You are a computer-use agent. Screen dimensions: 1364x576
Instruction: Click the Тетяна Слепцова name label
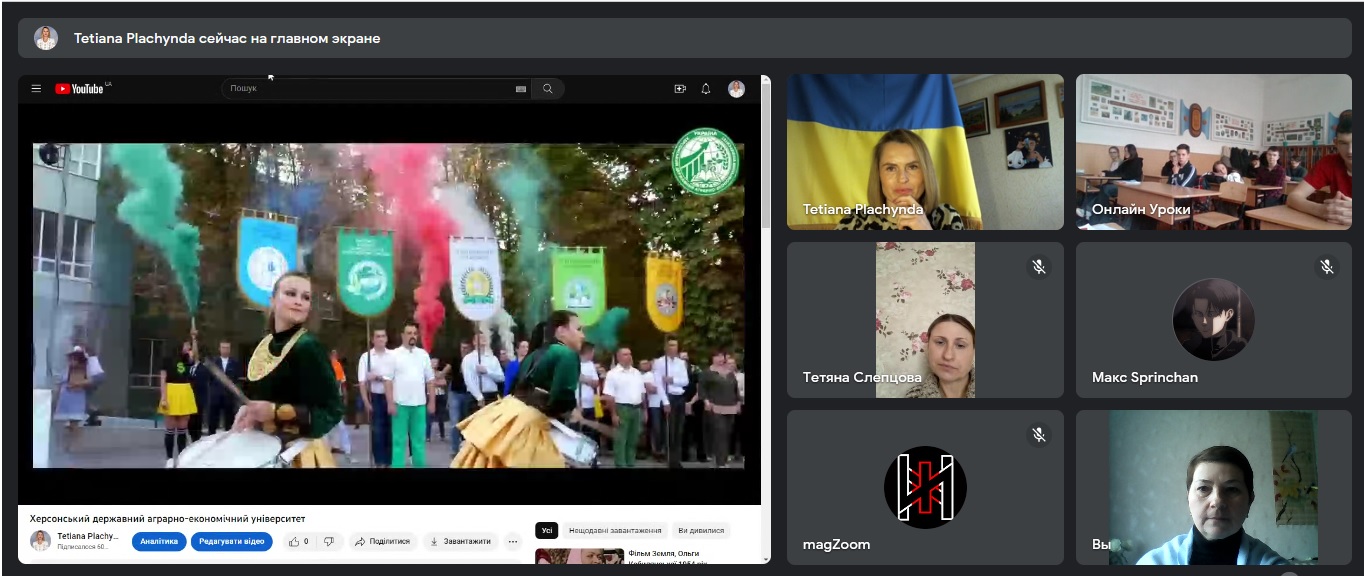tap(863, 378)
